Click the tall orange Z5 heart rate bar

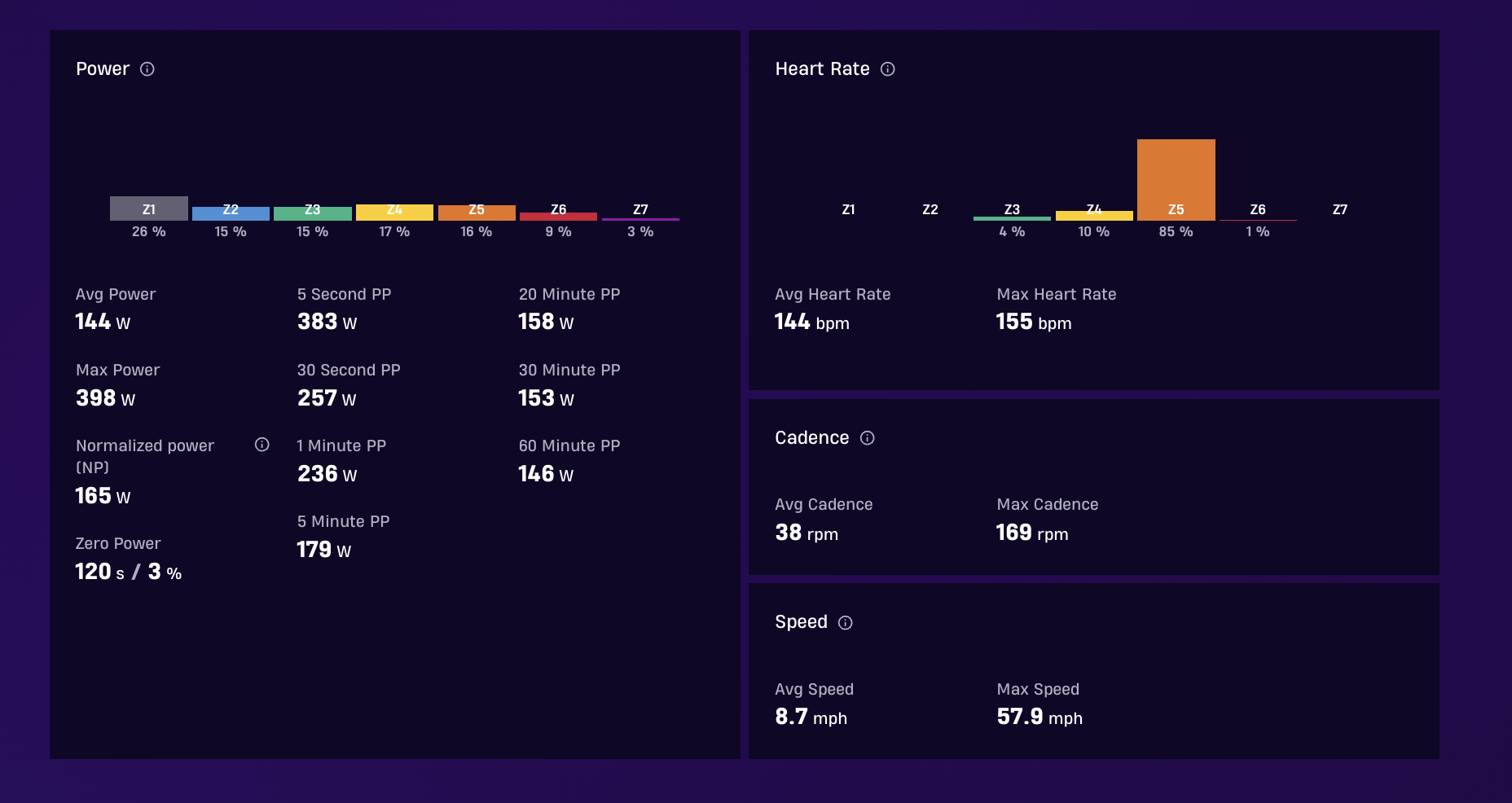[1176, 180]
